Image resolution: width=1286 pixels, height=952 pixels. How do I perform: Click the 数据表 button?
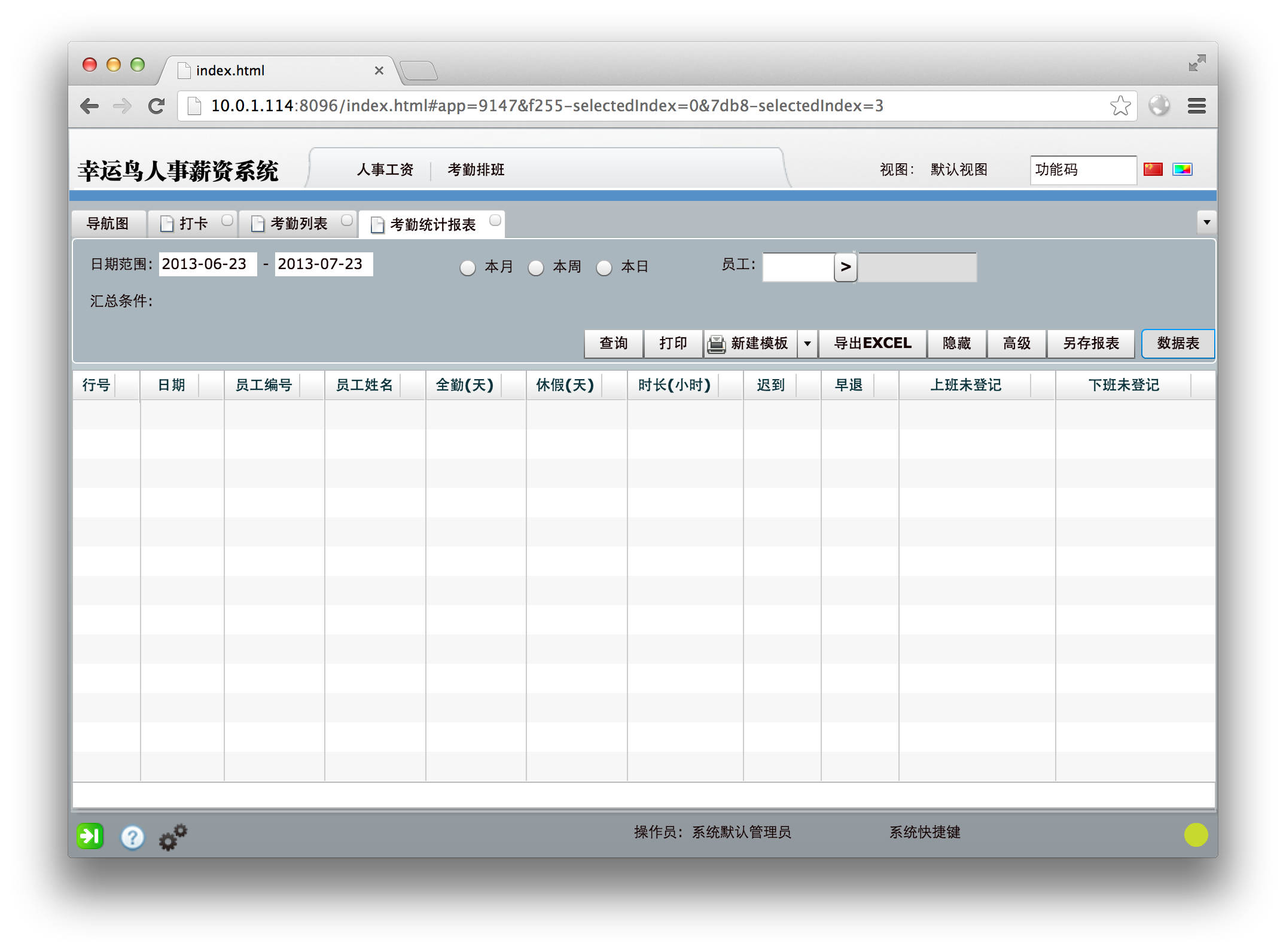[1178, 343]
